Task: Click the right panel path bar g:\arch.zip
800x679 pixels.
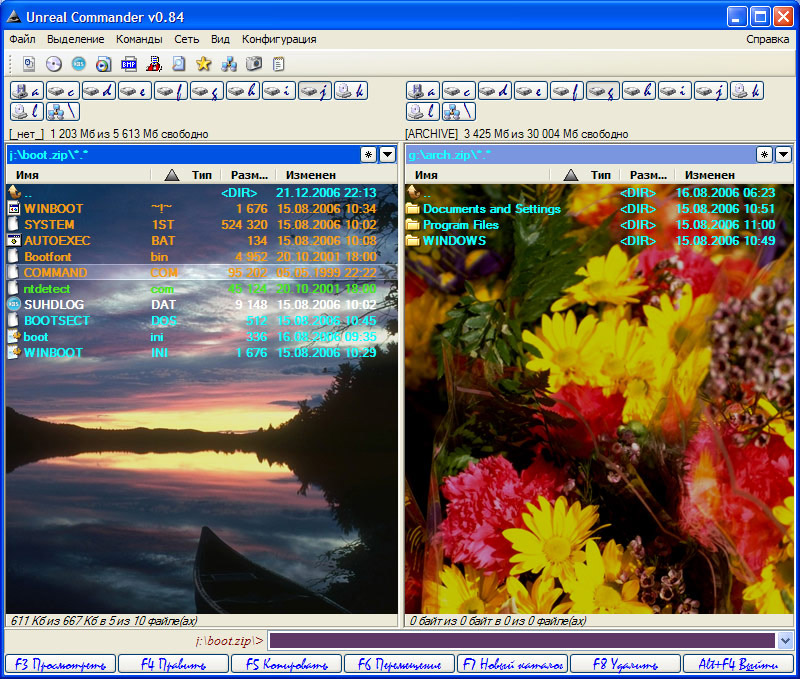Action: click(x=580, y=154)
